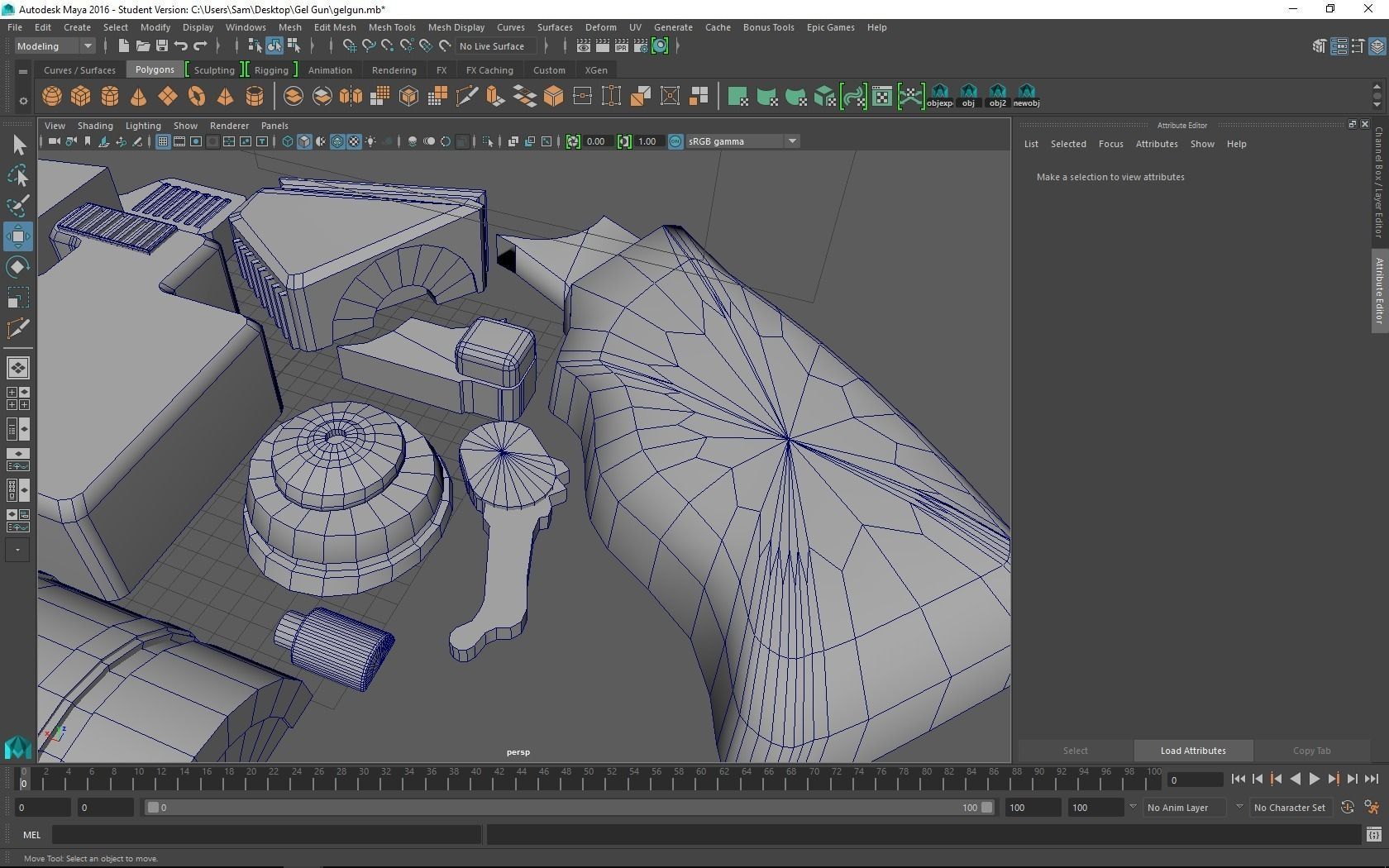Click the Load Attributes button
This screenshot has height=868, width=1389.
(x=1193, y=751)
